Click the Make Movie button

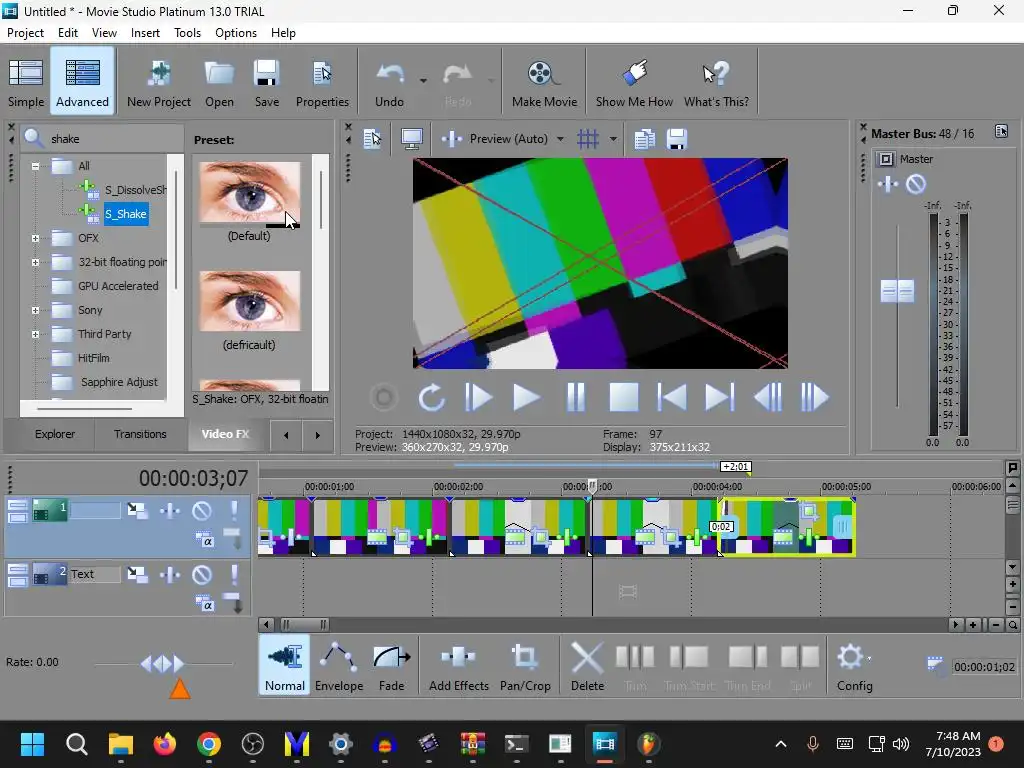544,82
